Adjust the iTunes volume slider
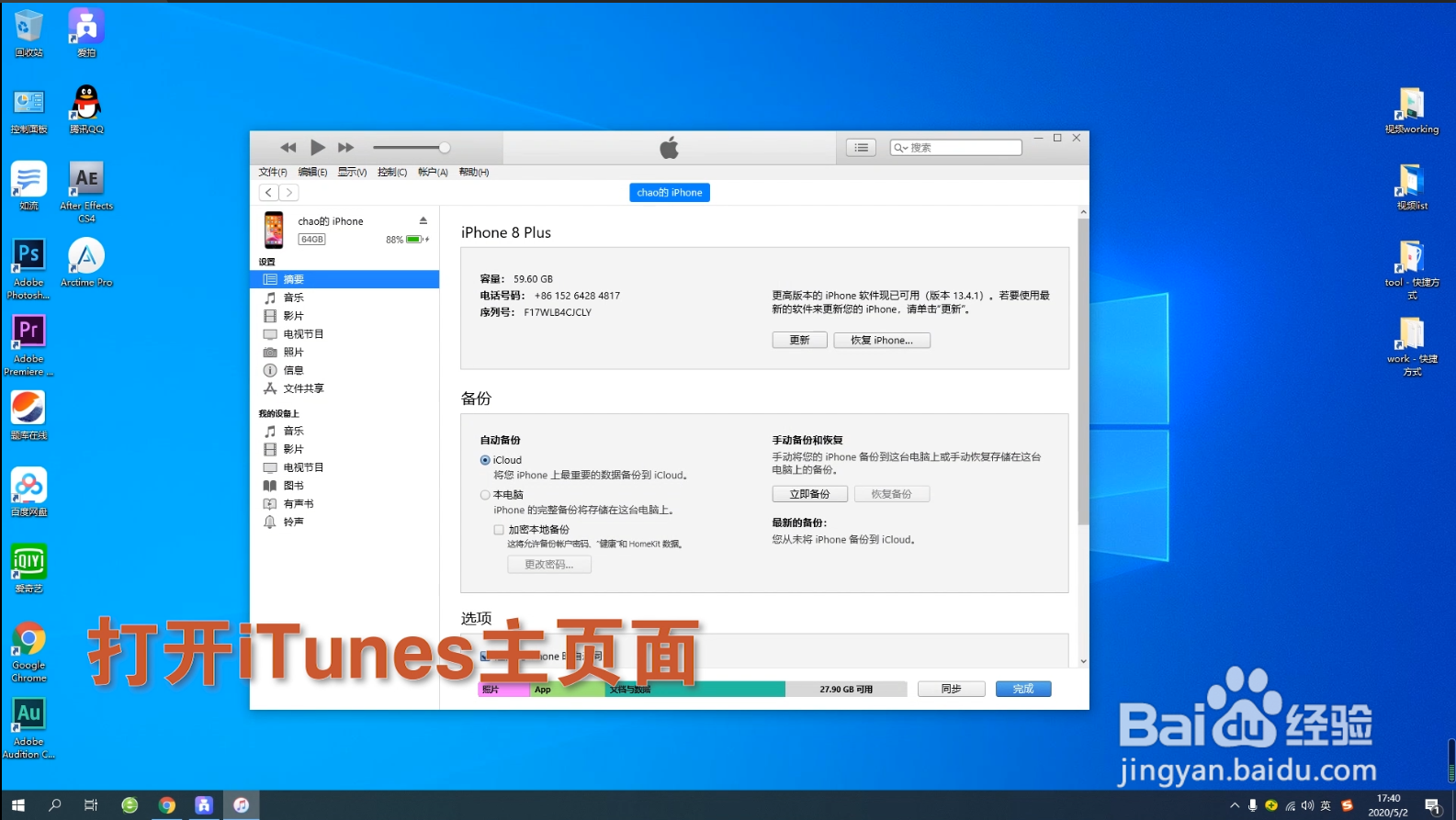This screenshot has height=820, width=1456. click(x=412, y=148)
